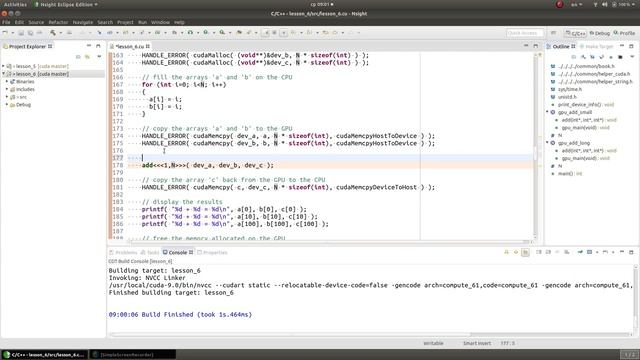Open the File menu
Viewport: 640px width, 360px height.
tap(6, 22)
